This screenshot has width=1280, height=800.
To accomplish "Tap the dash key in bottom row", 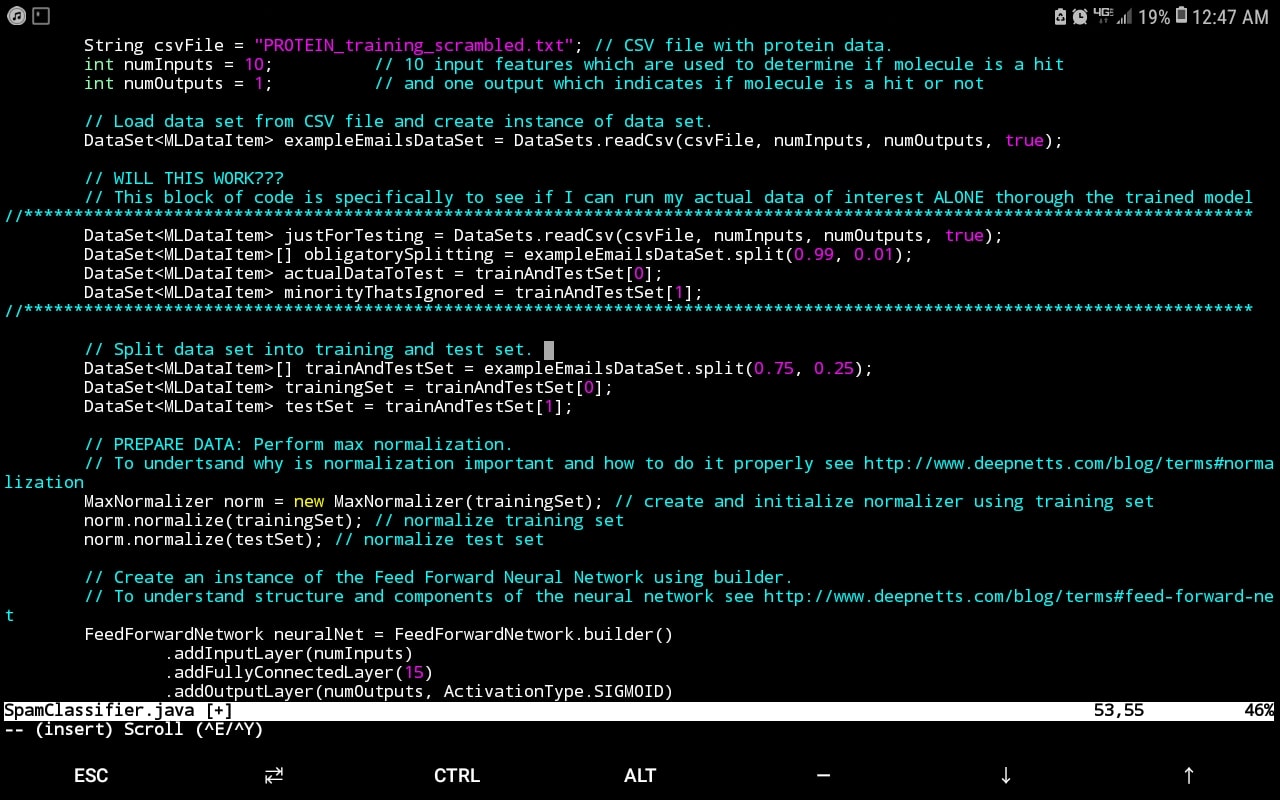I will click(823, 775).
